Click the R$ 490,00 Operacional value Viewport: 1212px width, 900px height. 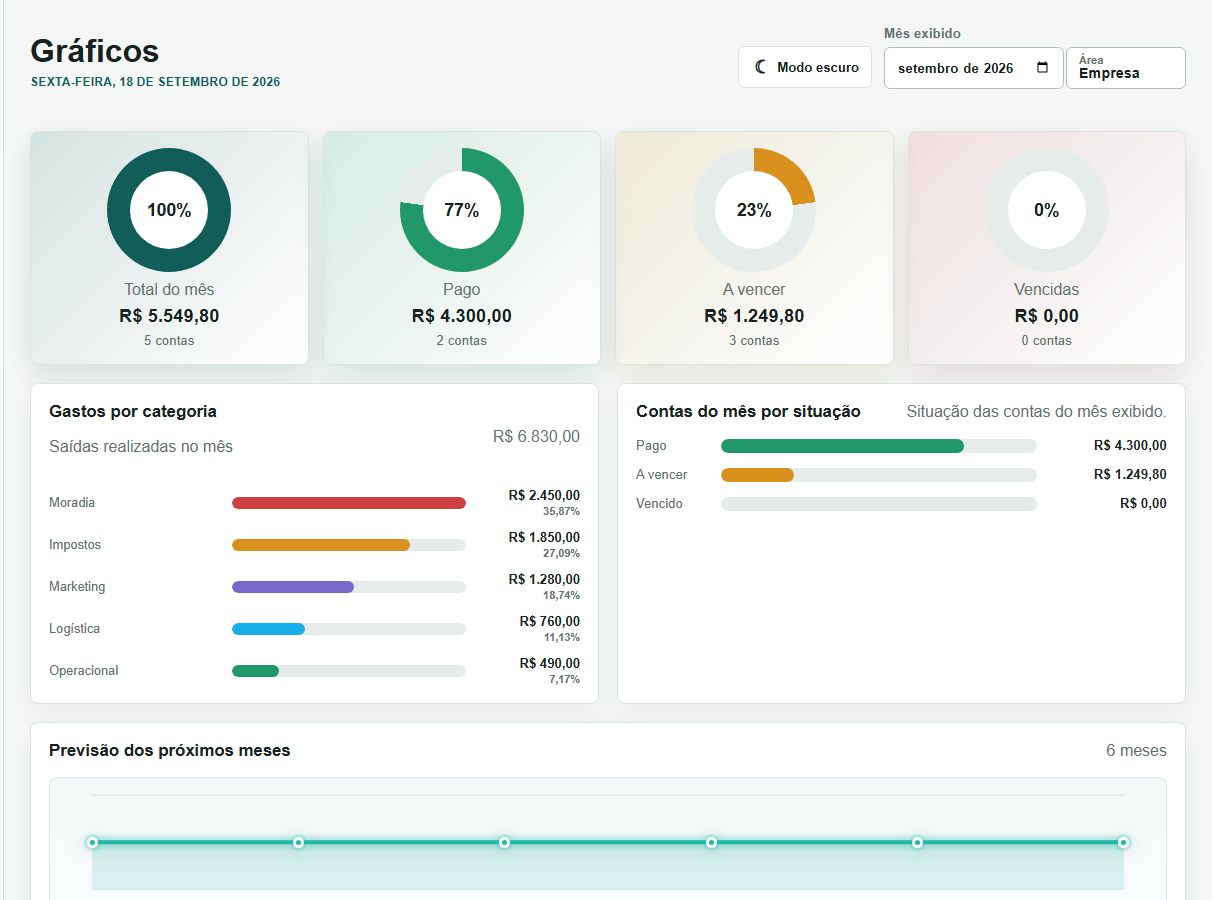click(550, 663)
